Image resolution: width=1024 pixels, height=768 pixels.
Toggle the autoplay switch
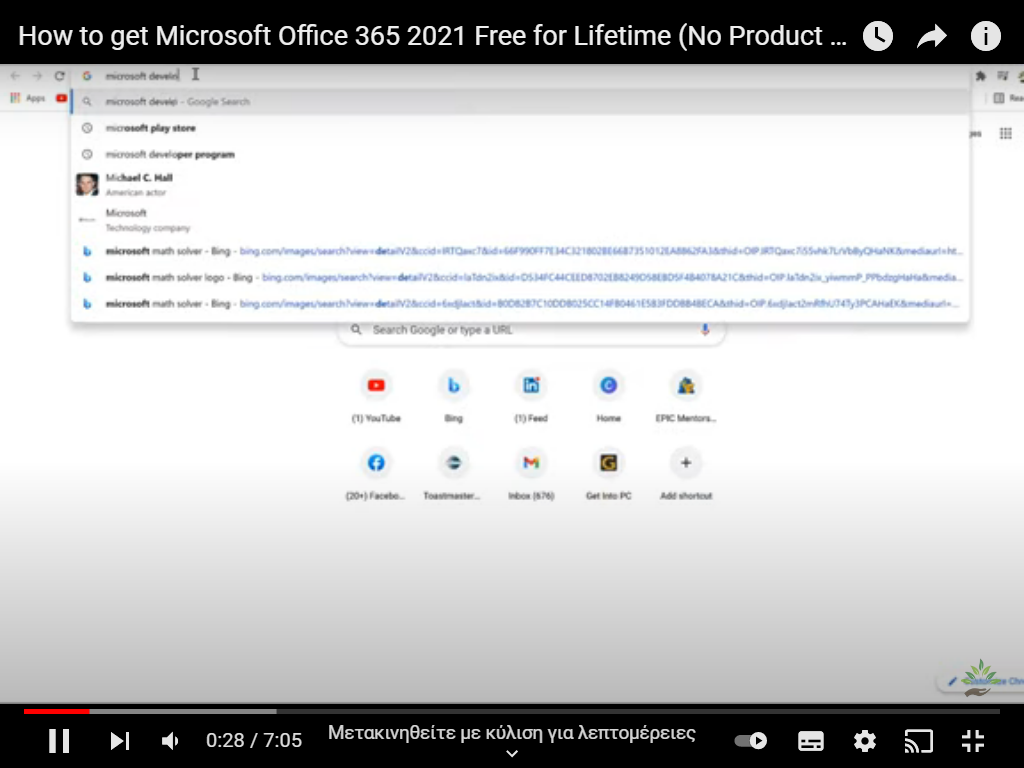pyautogui.click(x=750, y=741)
